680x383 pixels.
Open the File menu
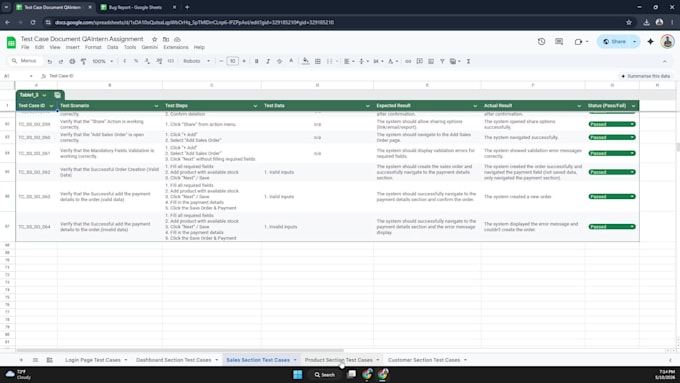click(25, 47)
